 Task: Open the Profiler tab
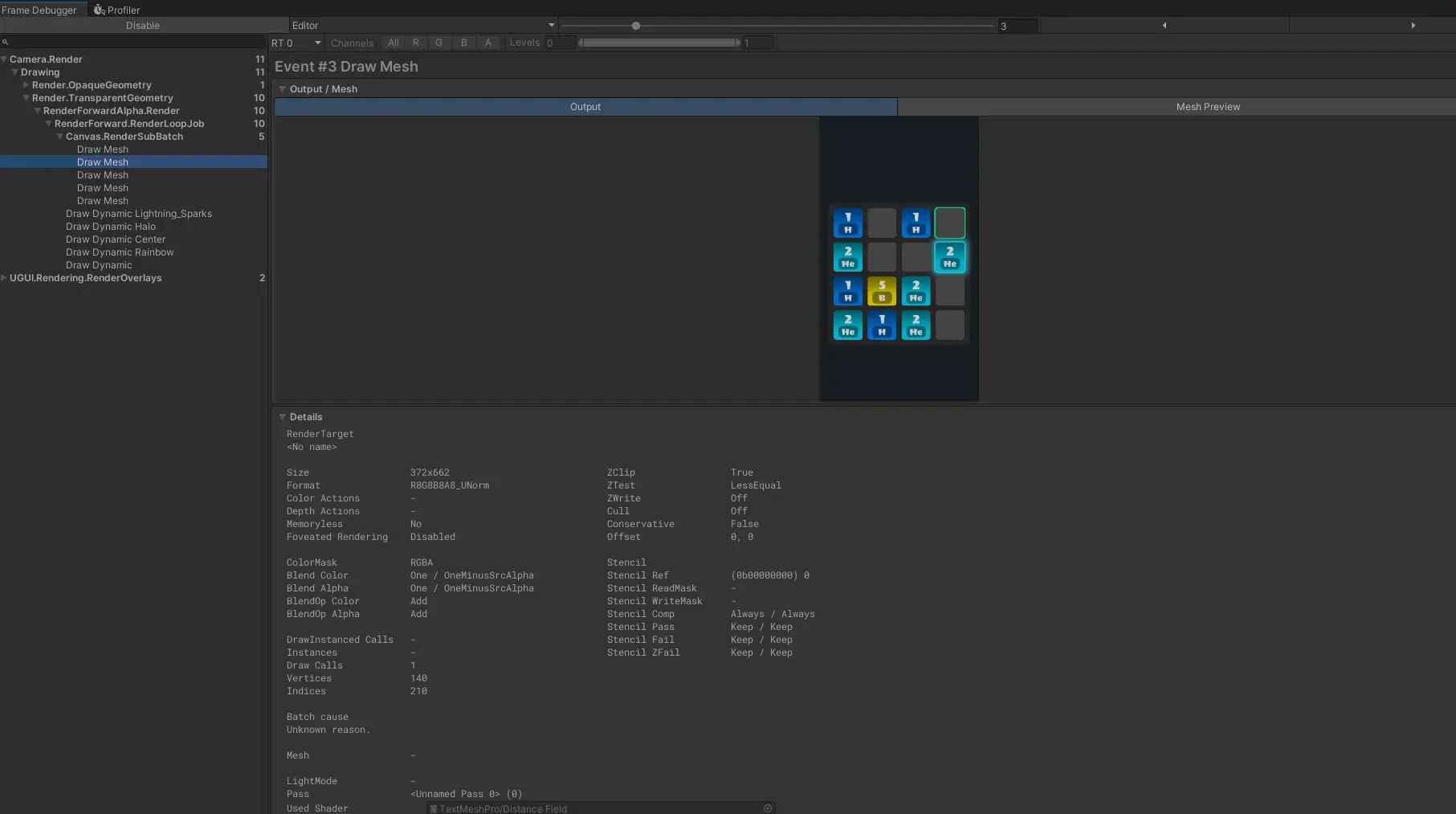[x=117, y=10]
